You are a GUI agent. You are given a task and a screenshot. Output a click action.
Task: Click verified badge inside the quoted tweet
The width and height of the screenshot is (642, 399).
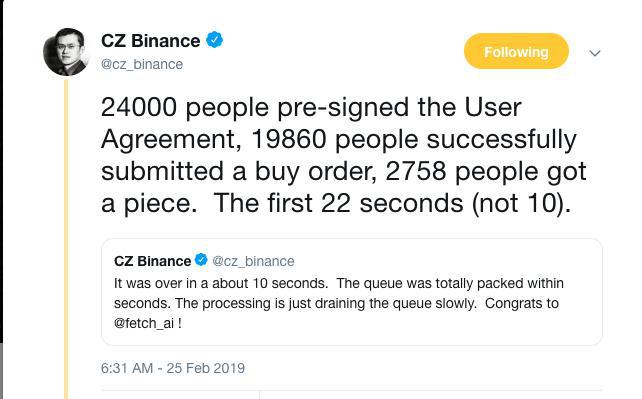pos(201,260)
